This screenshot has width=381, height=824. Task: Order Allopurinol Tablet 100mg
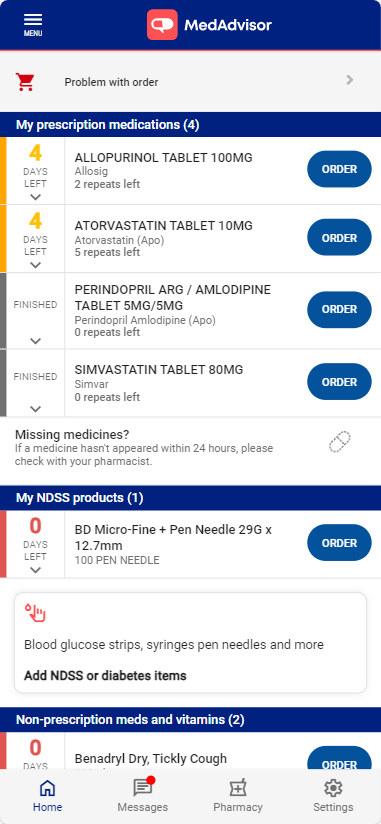click(x=339, y=169)
